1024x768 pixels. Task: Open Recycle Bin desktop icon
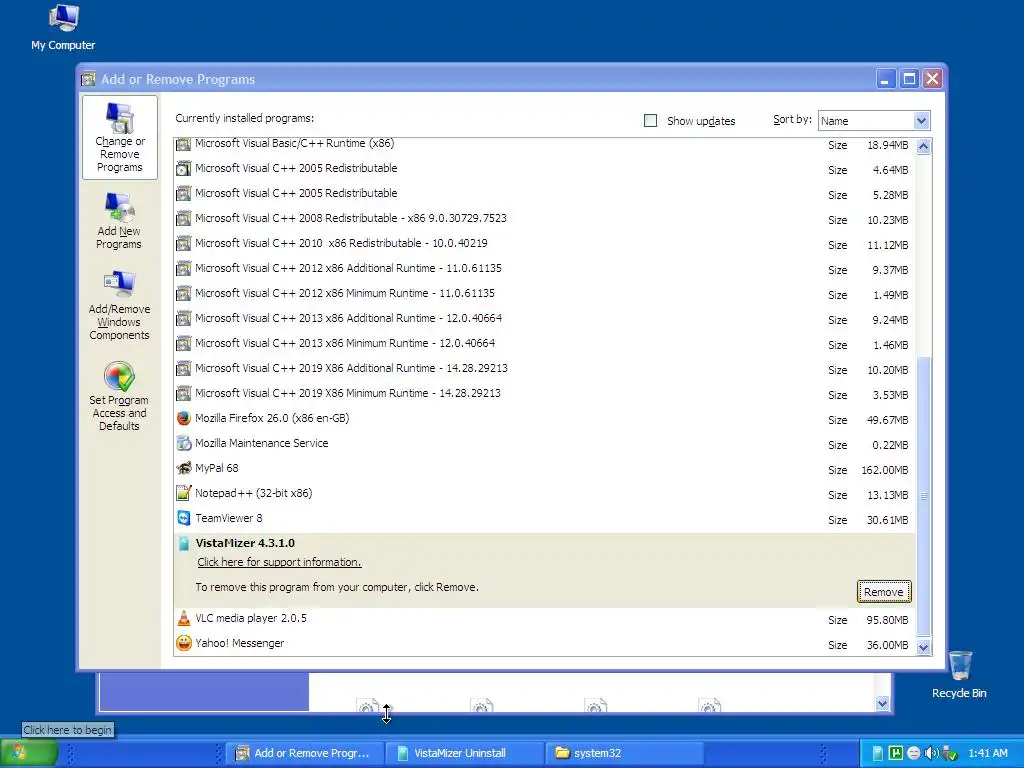pos(959,675)
